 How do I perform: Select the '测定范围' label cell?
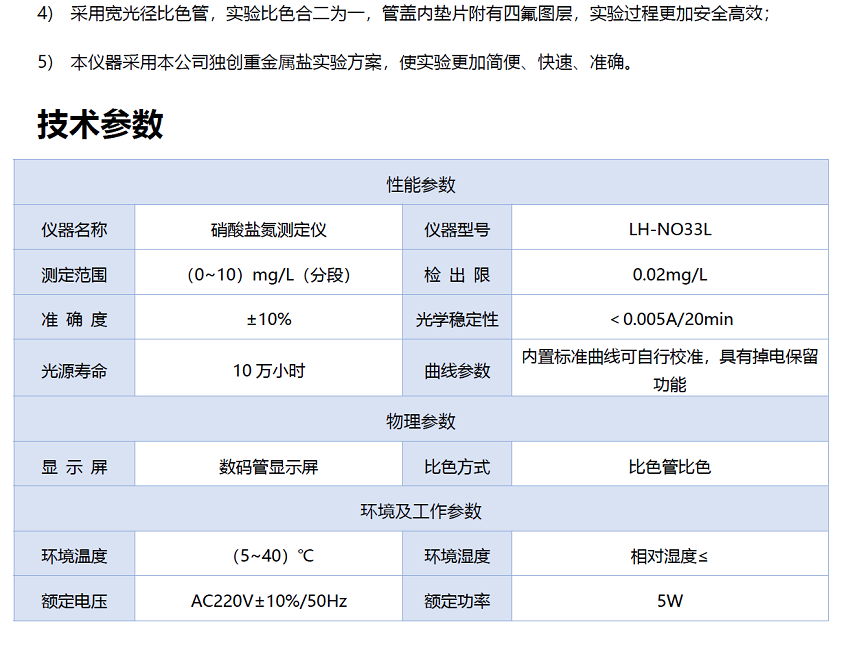click(x=74, y=272)
